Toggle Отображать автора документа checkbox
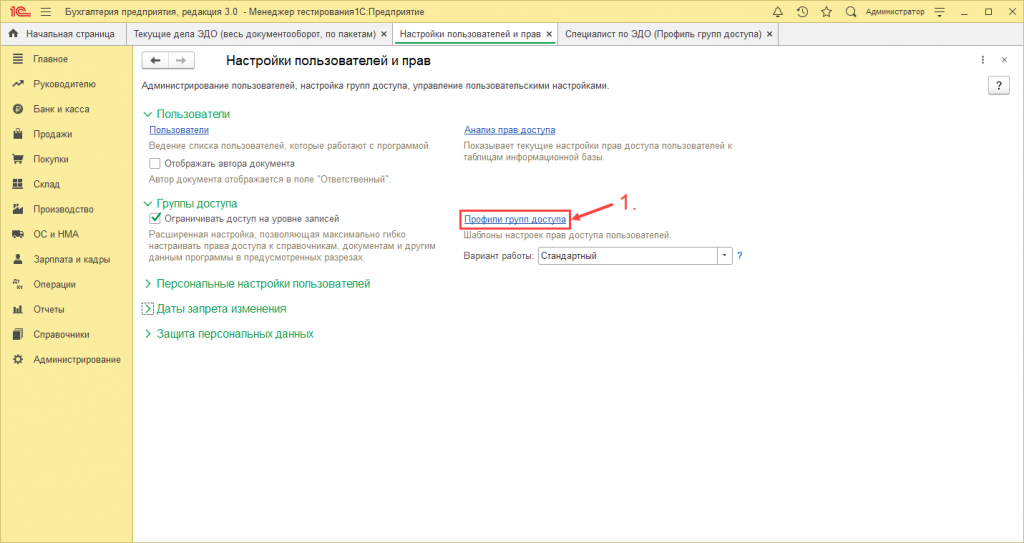 [155, 163]
